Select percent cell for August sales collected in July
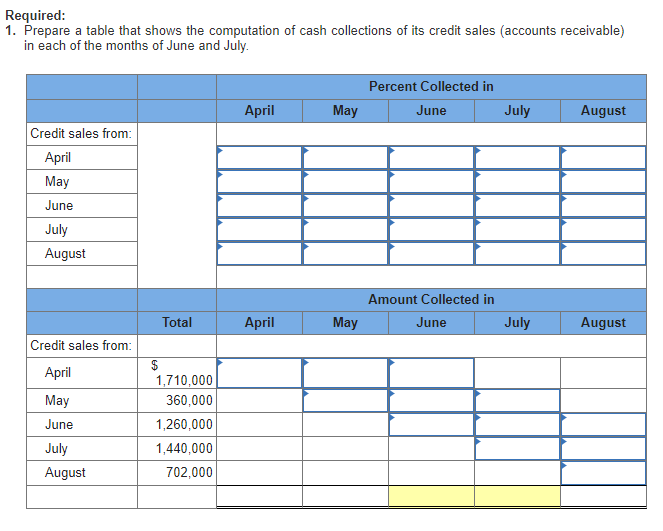The height and width of the screenshot is (531, 663). 518,254
